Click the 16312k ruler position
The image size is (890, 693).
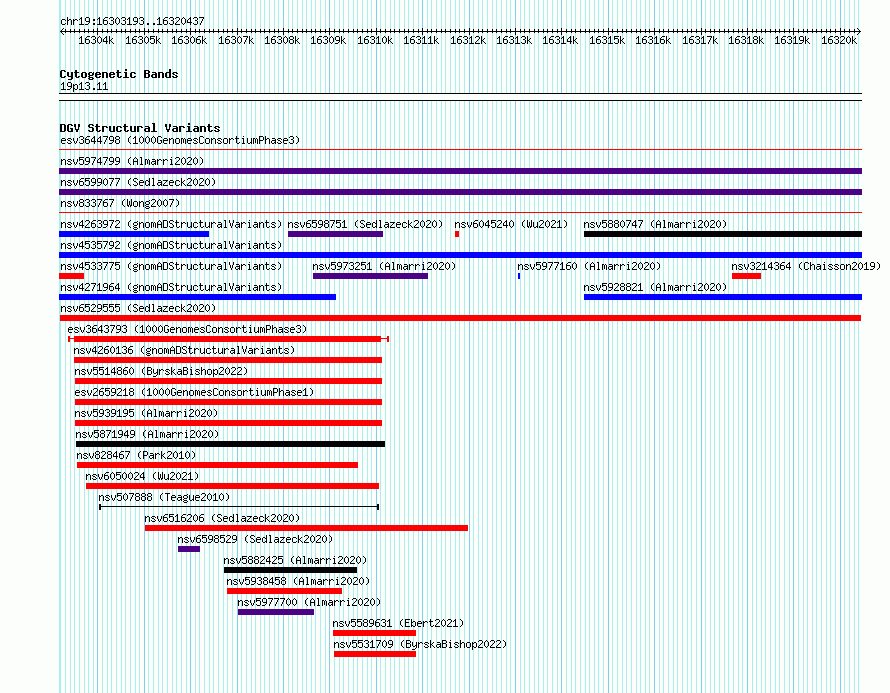point(468,41)
